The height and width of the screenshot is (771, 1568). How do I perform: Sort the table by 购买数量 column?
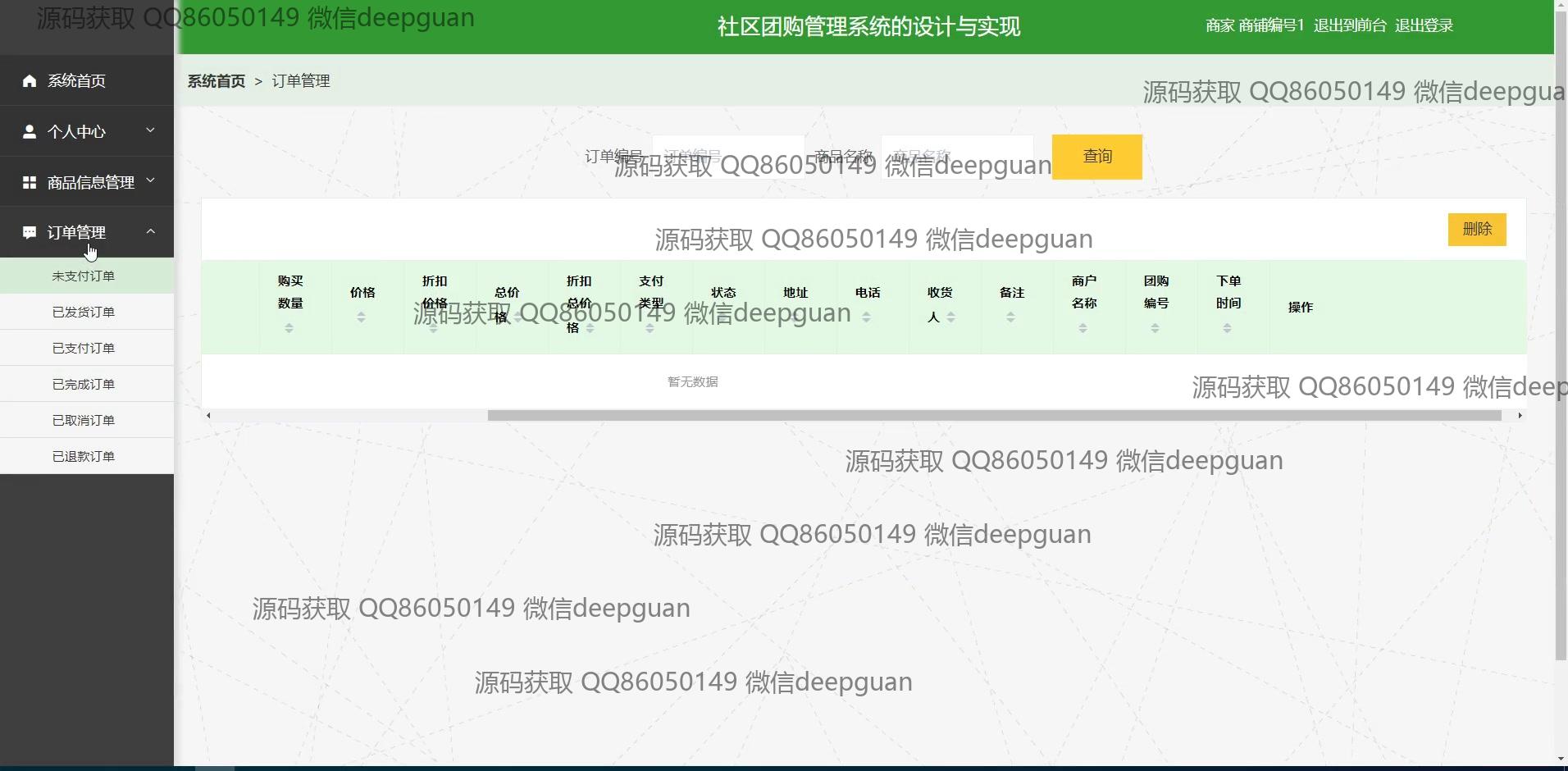(x=289, y=328)
